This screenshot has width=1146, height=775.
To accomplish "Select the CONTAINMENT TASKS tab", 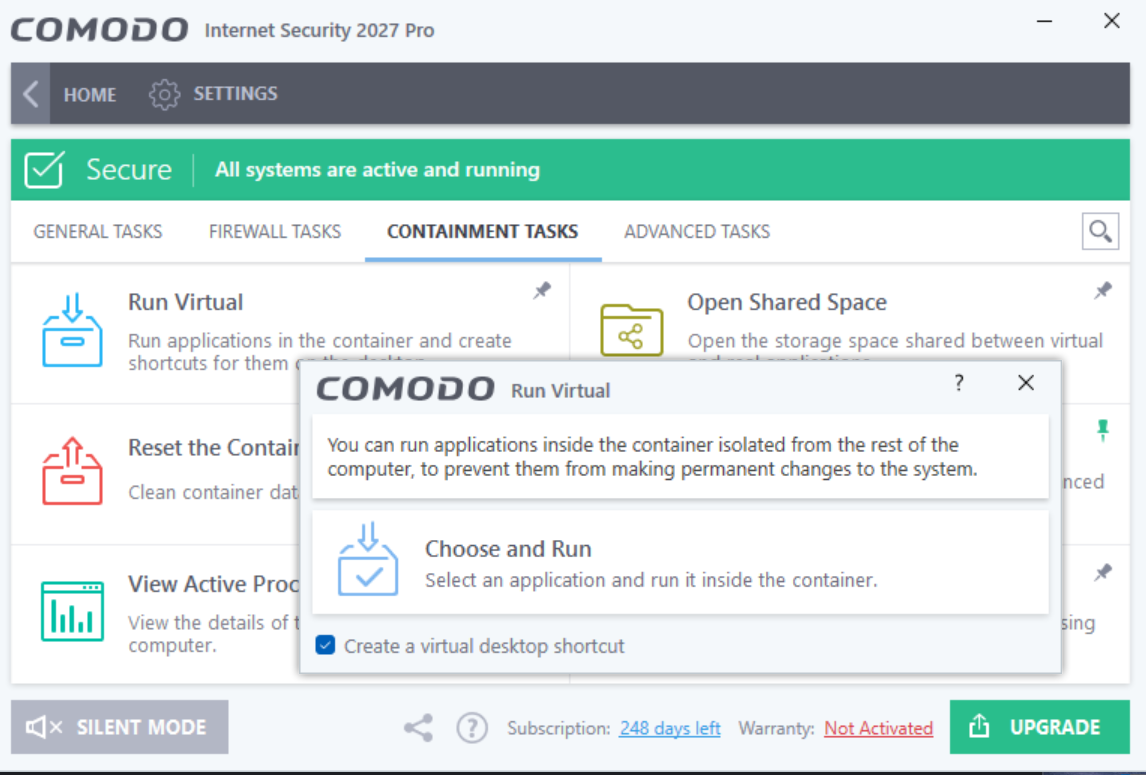I will click(482, 231).
